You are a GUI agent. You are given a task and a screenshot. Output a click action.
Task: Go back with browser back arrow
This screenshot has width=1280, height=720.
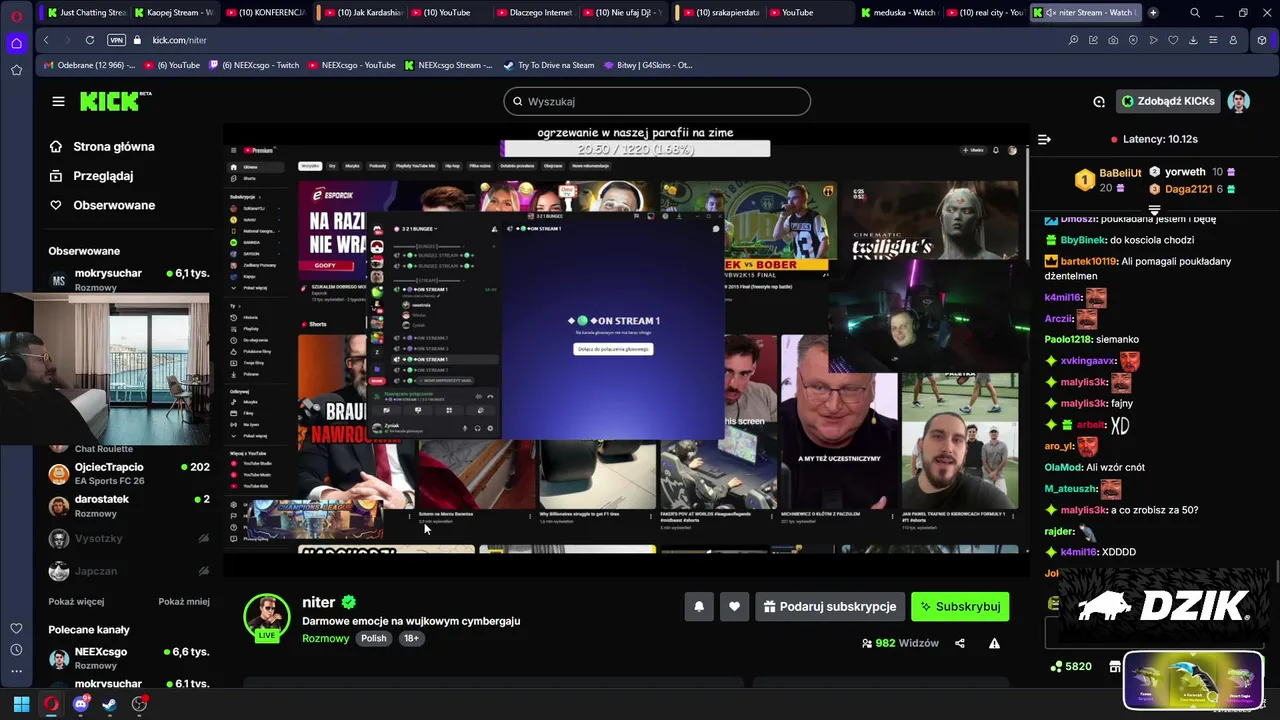pos(46,40)
